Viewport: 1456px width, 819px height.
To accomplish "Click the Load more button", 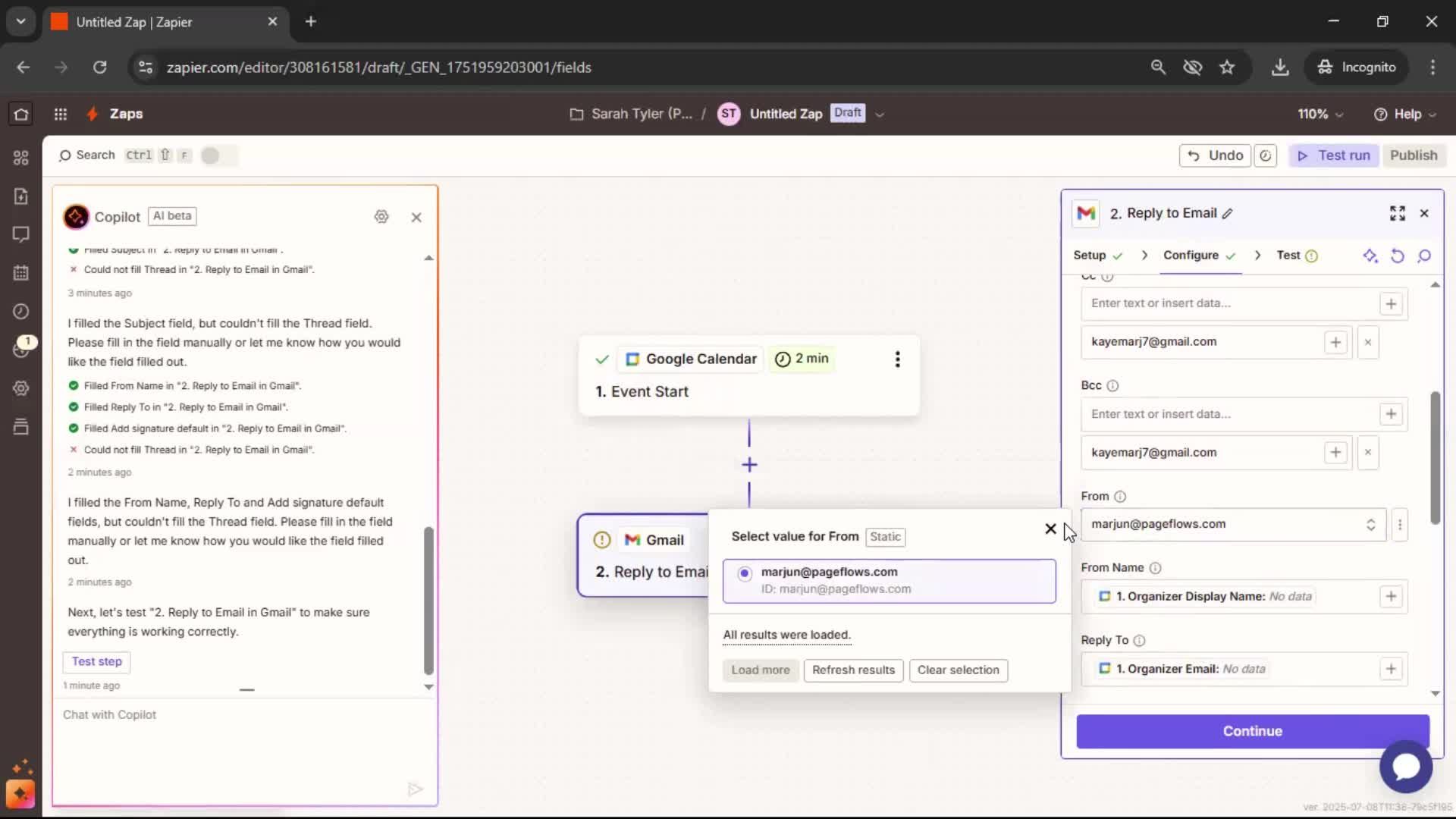I will 760,670.
